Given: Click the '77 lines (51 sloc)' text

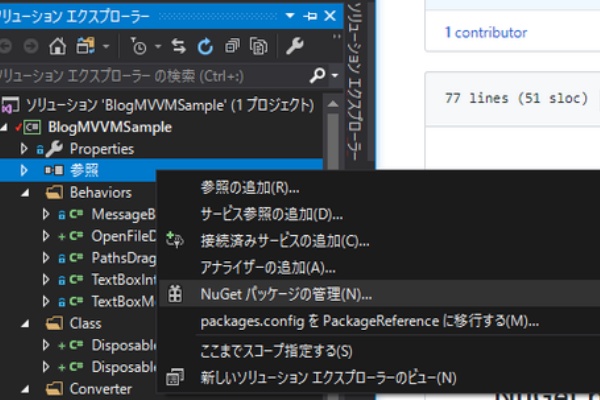Looking at the screenshot, I should pyautogui.click(x=516, y=98).
